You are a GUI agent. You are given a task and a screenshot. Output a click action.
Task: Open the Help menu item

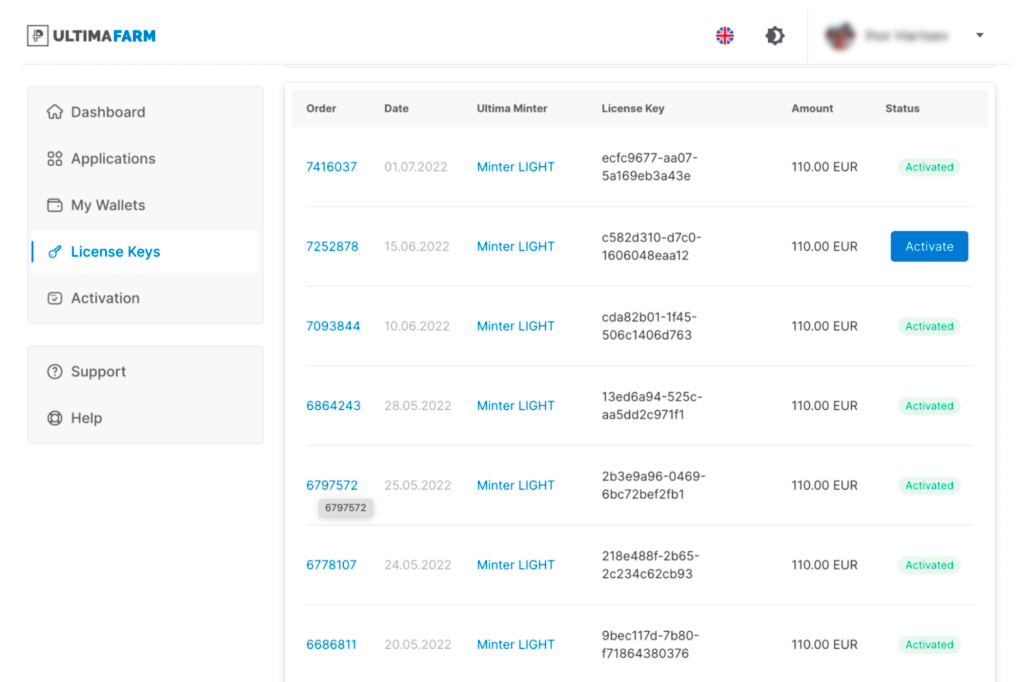coord(145,417)
